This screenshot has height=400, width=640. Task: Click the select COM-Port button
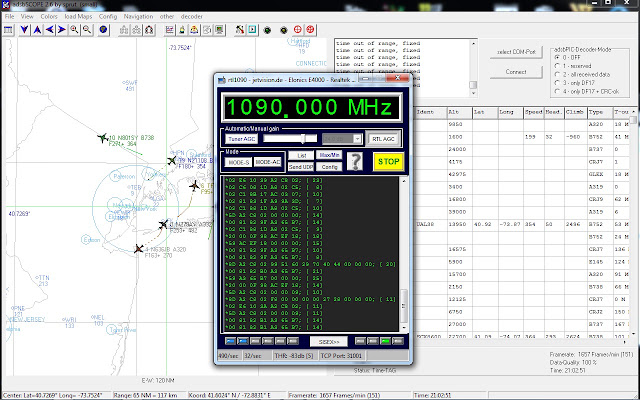pyautogui.click(x=516, y=52)
